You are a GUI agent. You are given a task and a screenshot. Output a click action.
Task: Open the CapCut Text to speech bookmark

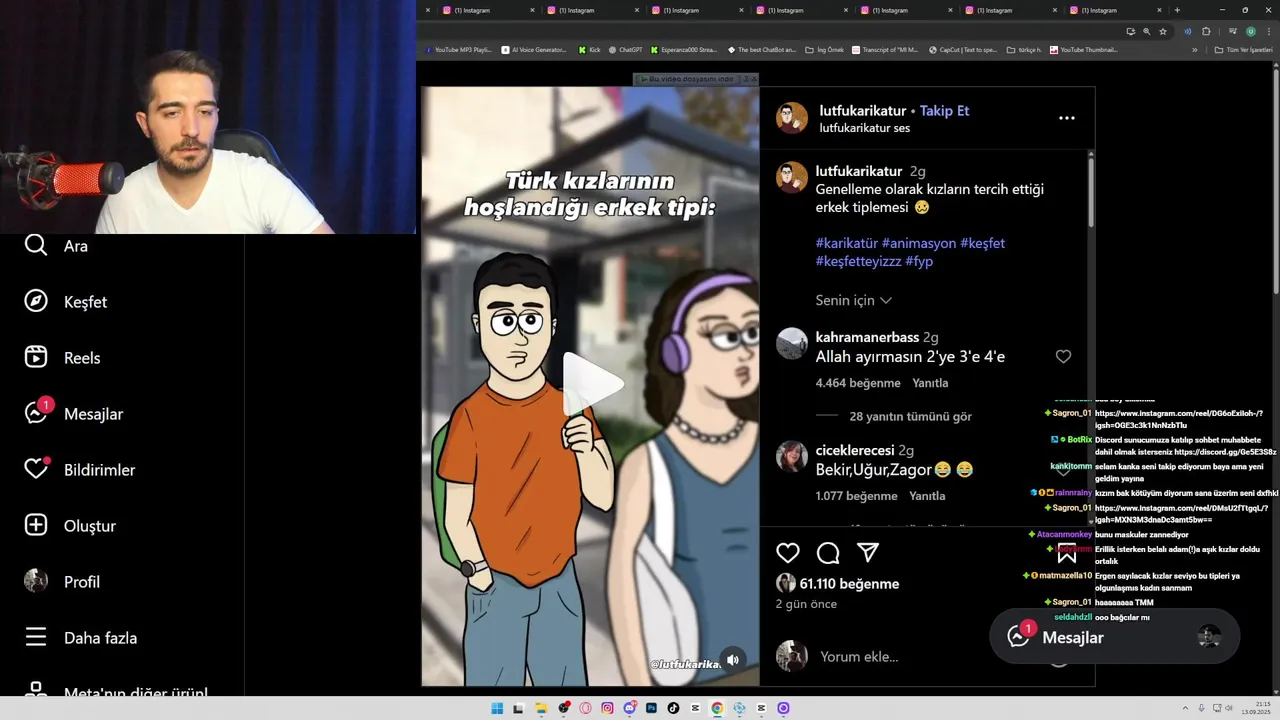pyautogui.click(x=962, y=49)
